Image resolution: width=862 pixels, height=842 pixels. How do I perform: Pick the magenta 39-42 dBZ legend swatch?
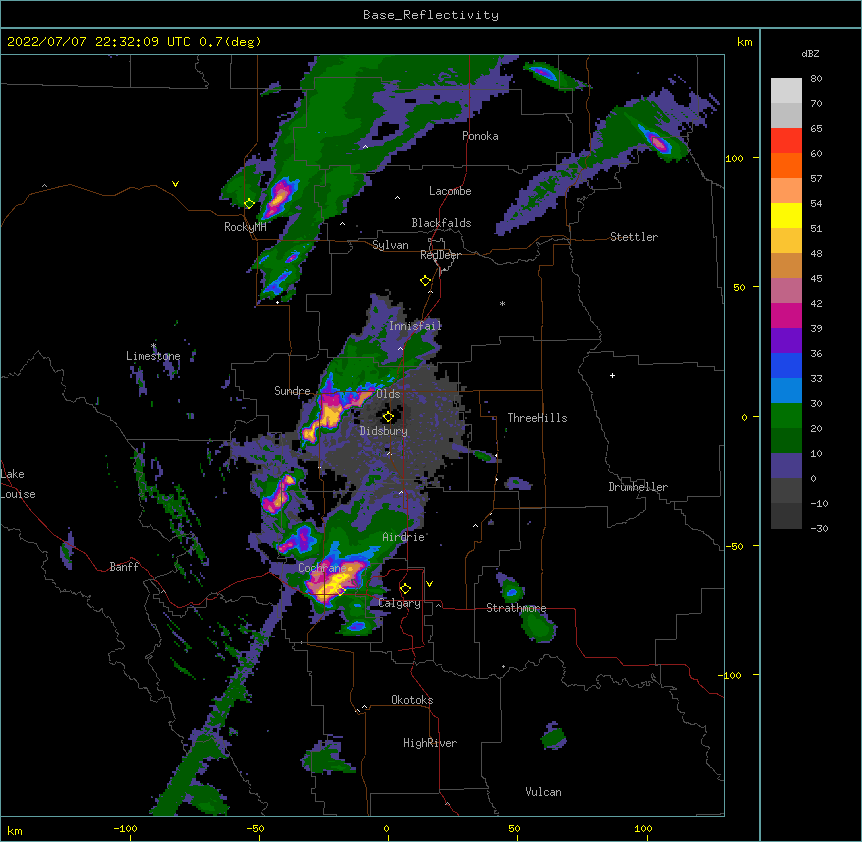coord(786,315)
